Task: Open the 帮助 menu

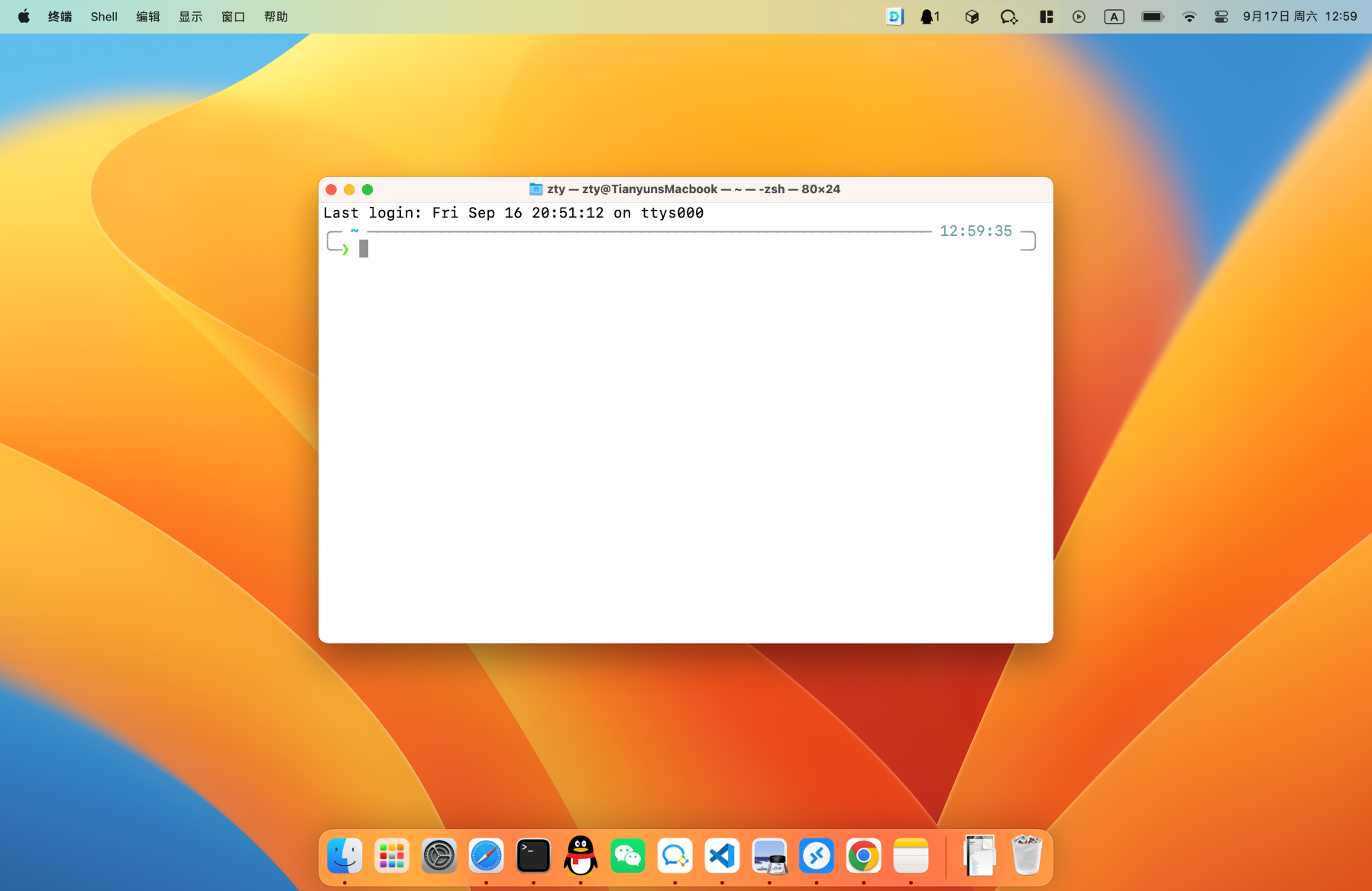Action: [x=276, y=16]
